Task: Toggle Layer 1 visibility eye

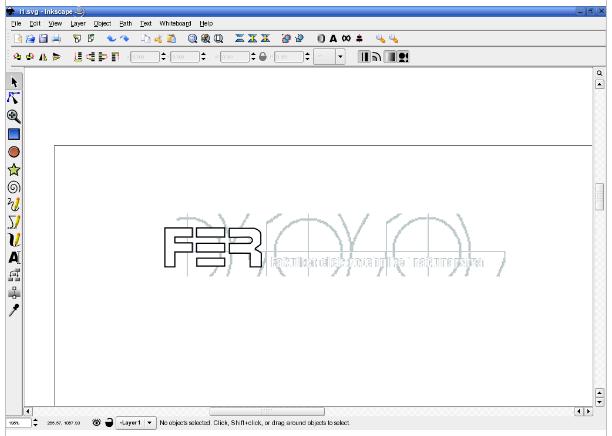Action: click(x=96, y=422)
